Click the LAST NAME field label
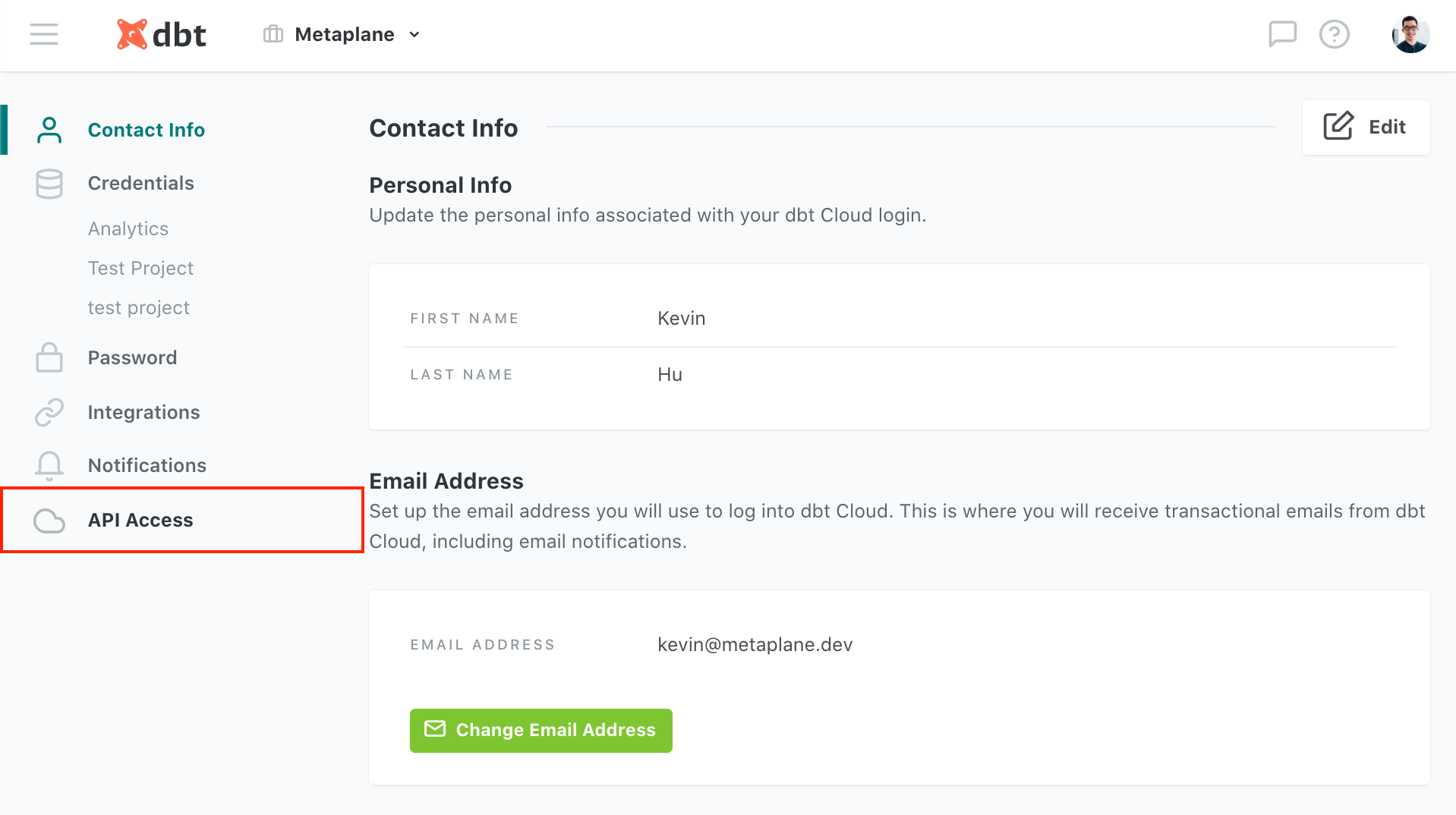 (x=462, y=374)
